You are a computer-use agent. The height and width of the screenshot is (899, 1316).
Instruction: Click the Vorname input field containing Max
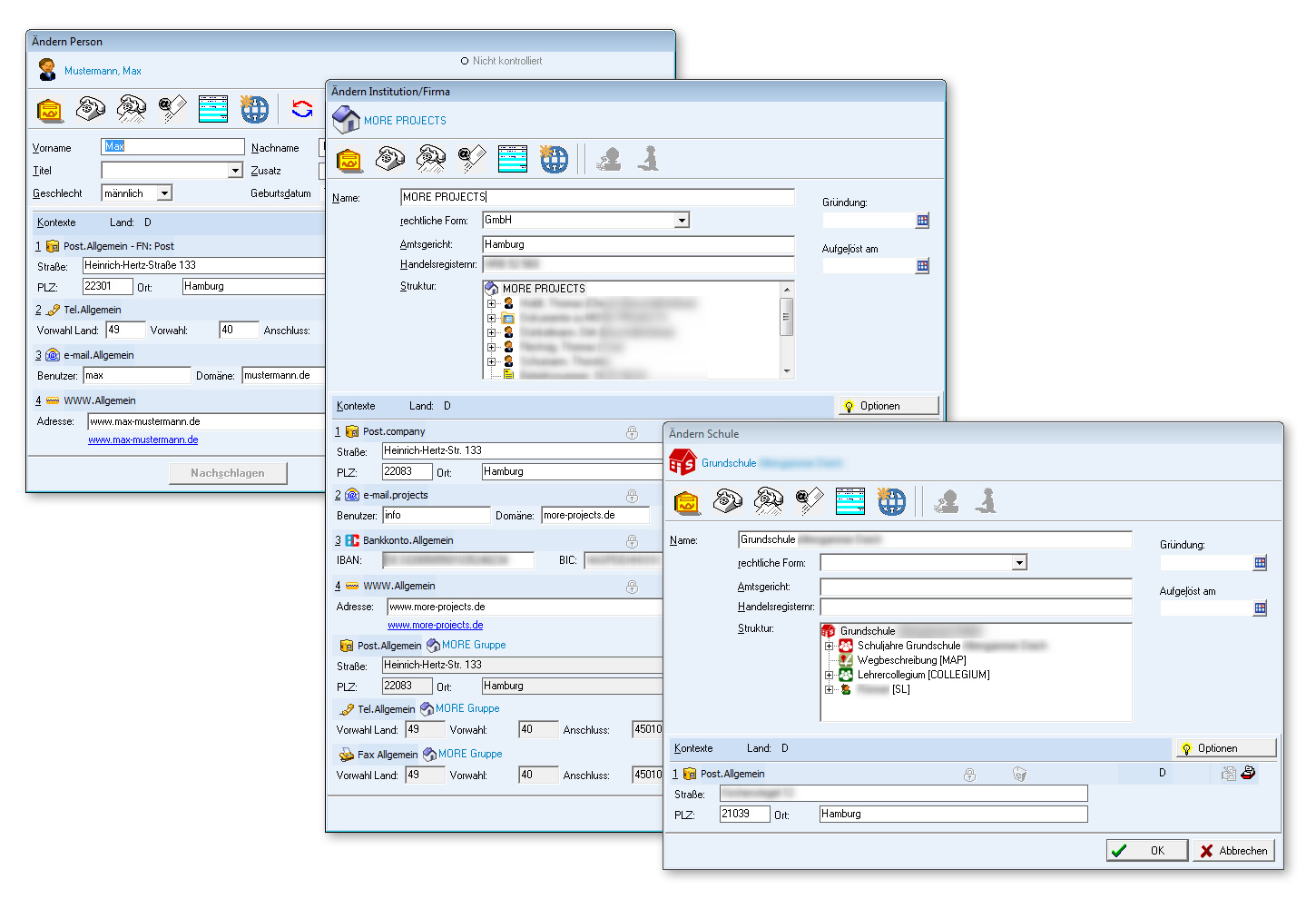point(172,147)
